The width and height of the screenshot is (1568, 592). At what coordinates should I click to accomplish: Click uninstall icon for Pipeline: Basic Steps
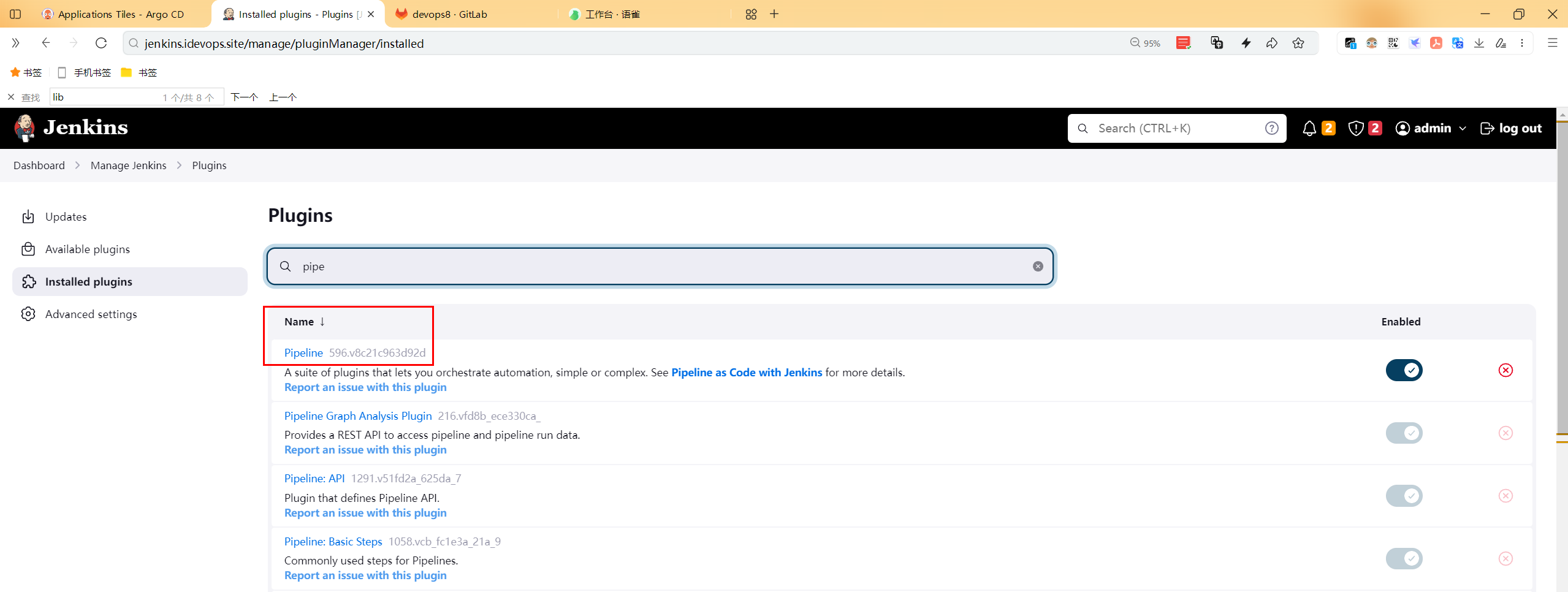pos(1505,558)
